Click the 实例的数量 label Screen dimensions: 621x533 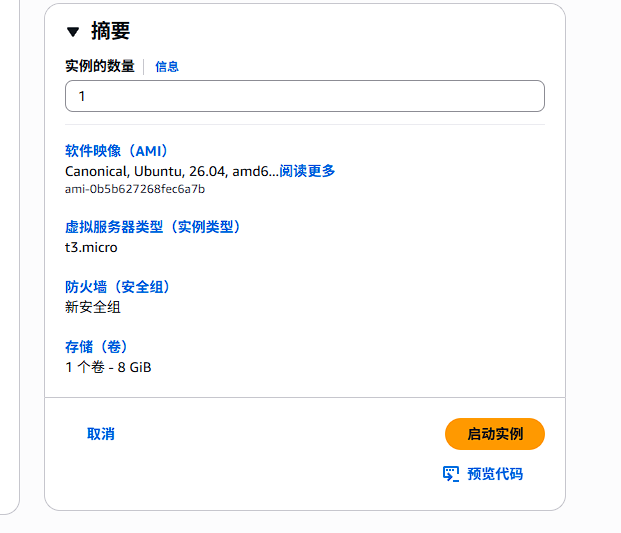pos(100,66)
